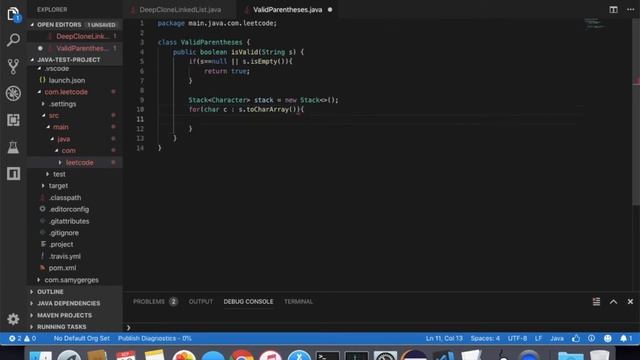Screen dimensions: 640x360
Task: Click the unsaved dot on ValidParentheses.java tab
Action: [x=330, y=9]
